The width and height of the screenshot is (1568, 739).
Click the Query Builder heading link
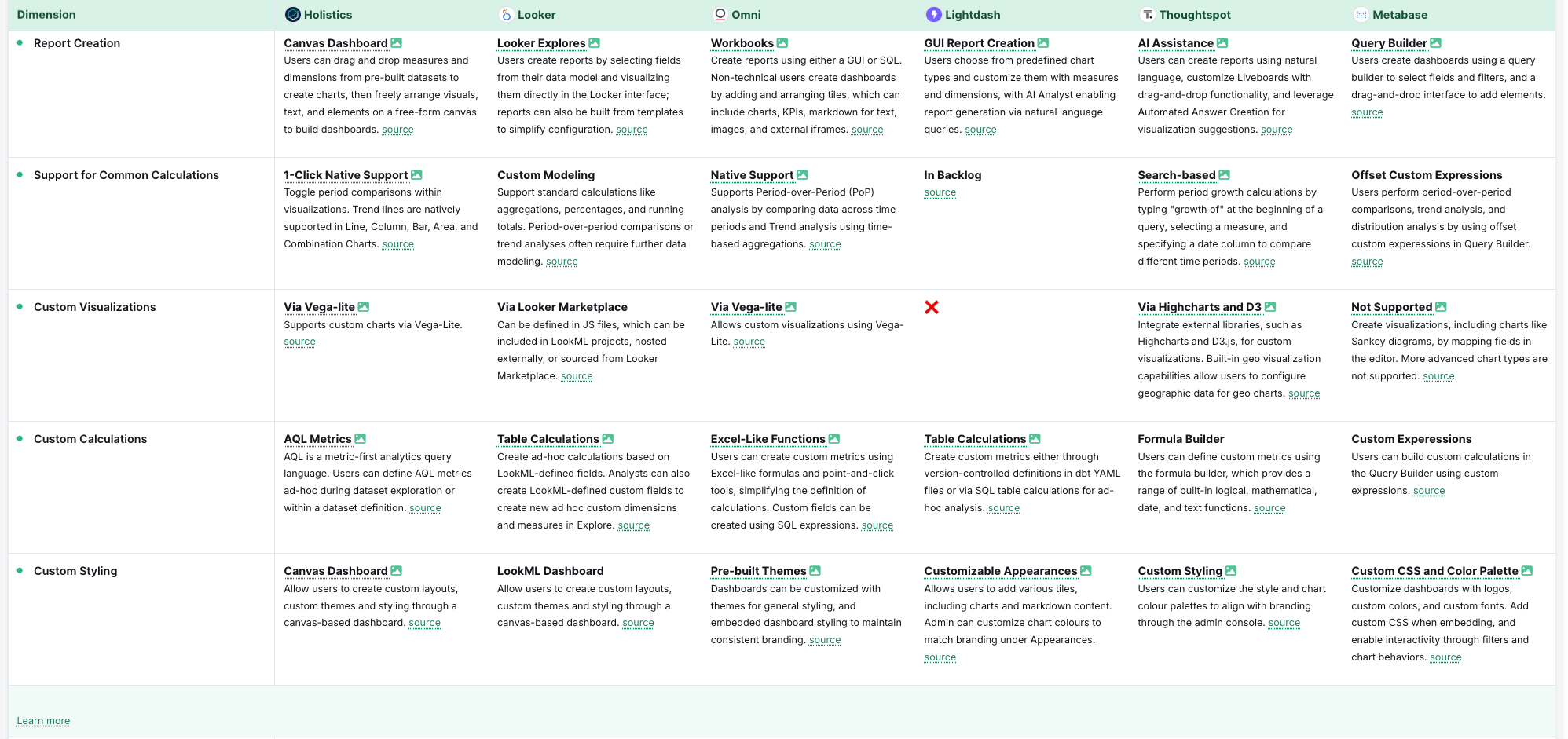(1389, 43)
